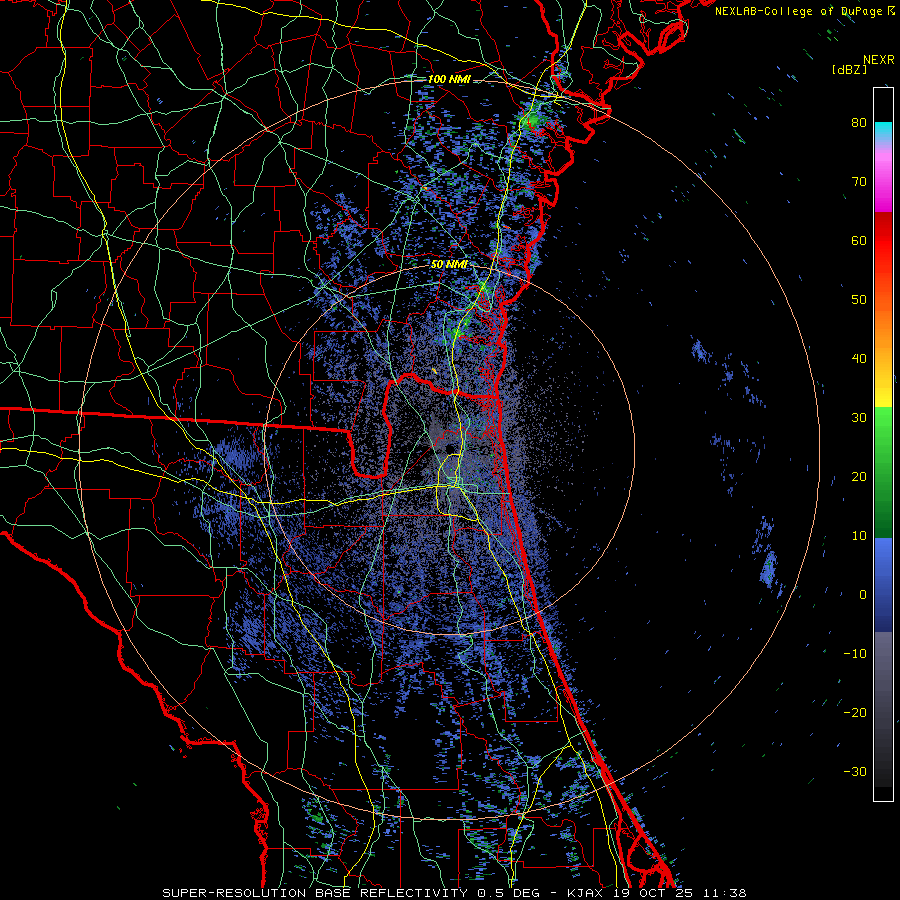Viewport: 900px width, 900px height.
Task: Click the 60 value on the dBZ scale
Action: tap(859, 240)
